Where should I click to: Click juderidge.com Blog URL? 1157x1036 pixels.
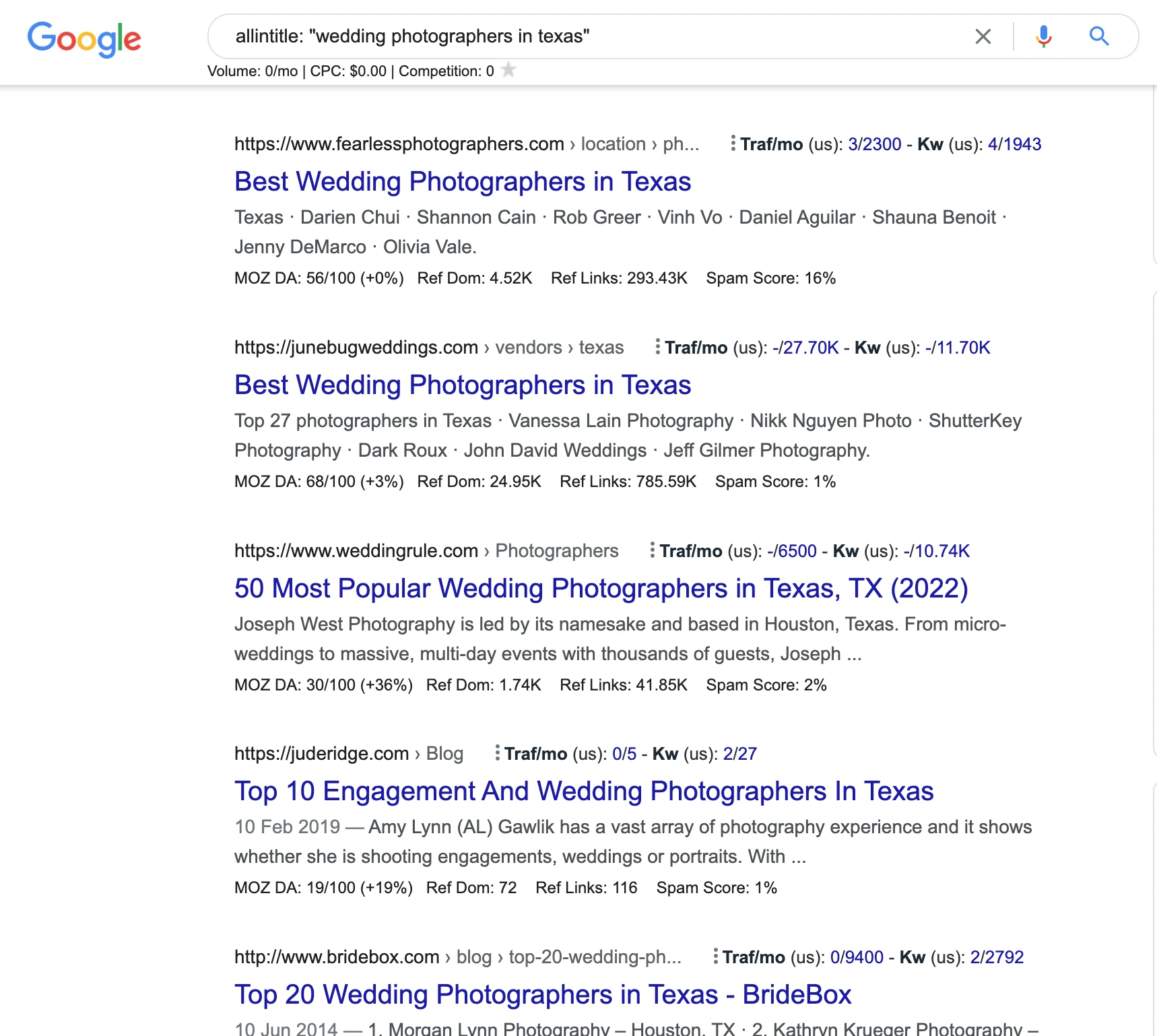coord(349,754)
